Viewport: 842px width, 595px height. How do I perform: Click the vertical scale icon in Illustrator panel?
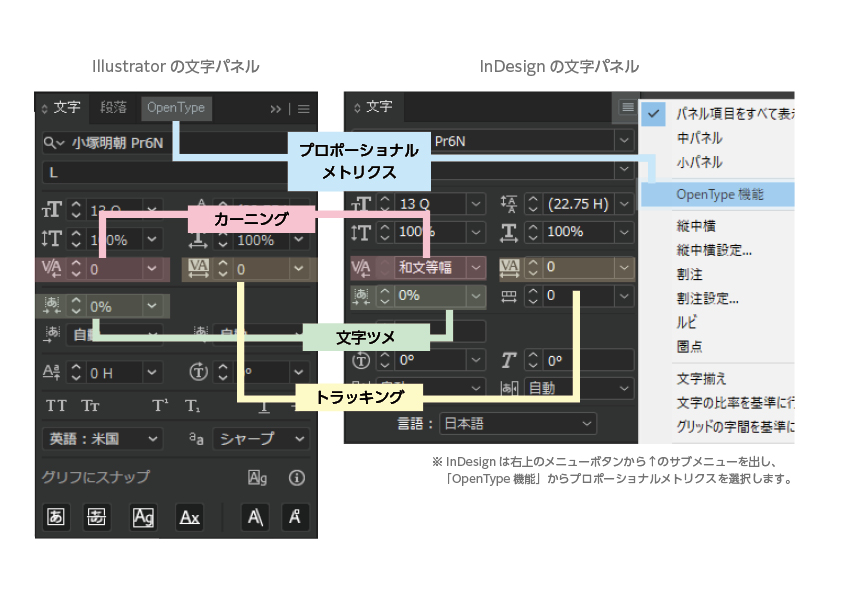tap(52, 238)
